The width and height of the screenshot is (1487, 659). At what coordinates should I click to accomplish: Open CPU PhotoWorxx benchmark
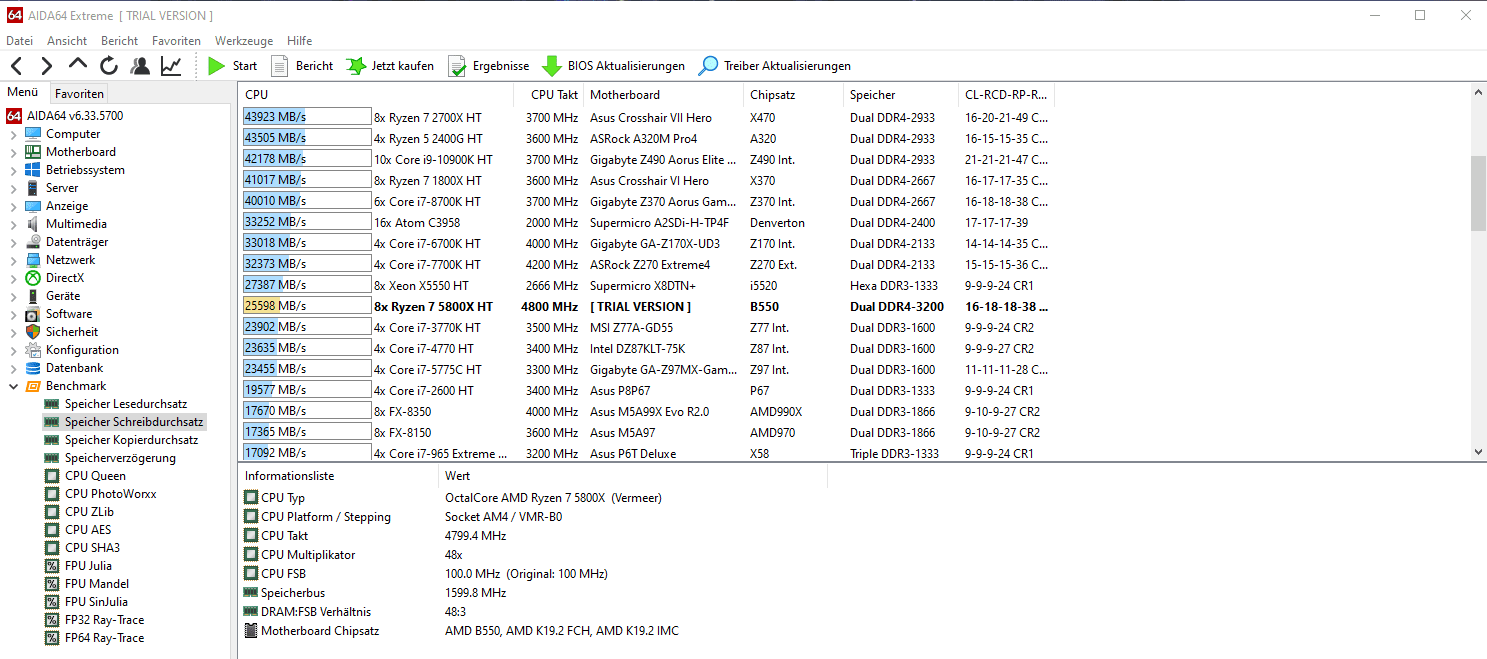tap(110, 494)
